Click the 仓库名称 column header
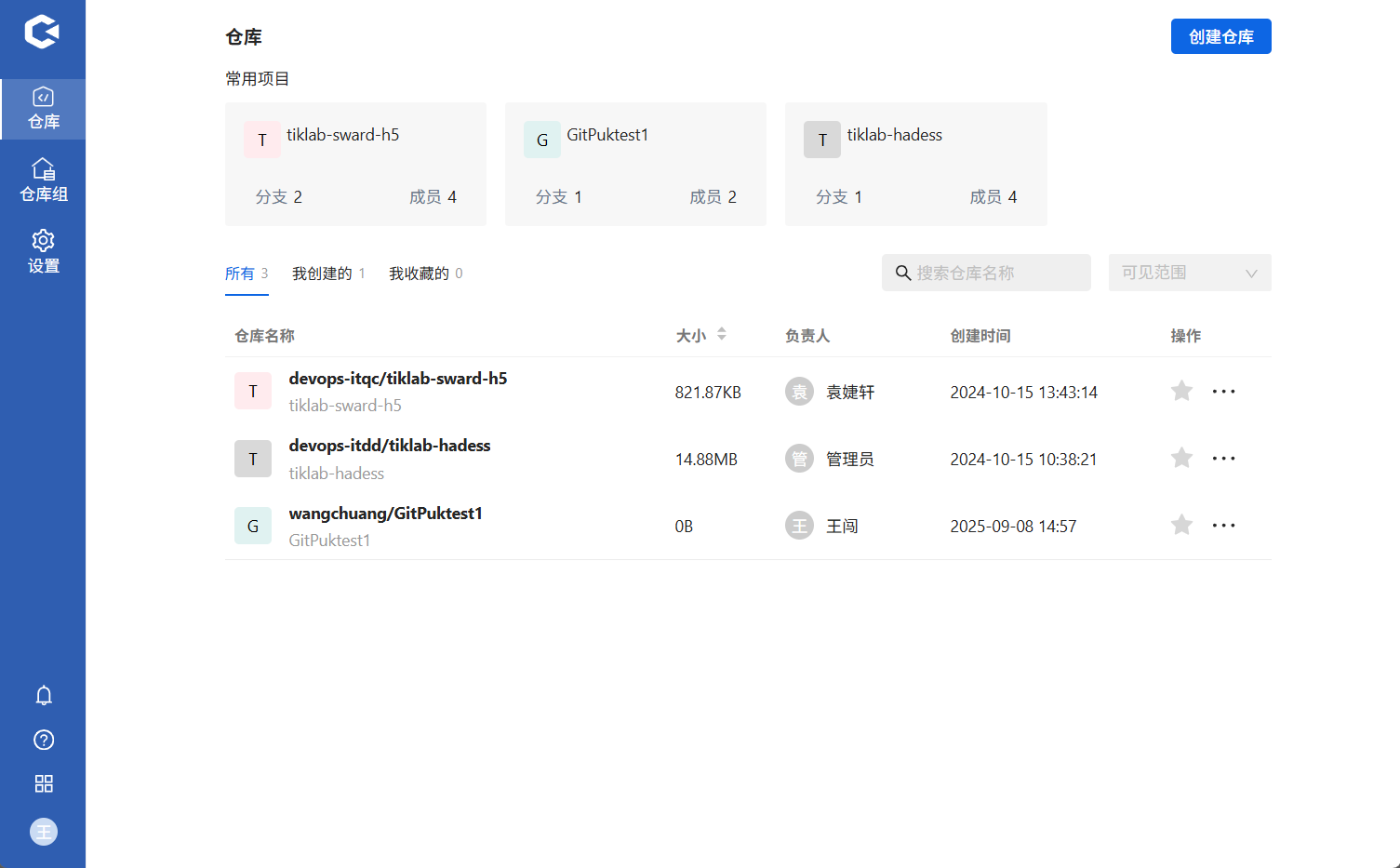This screenshot has height=868, width=1400. pyautogui.click(x=264, y=336)
